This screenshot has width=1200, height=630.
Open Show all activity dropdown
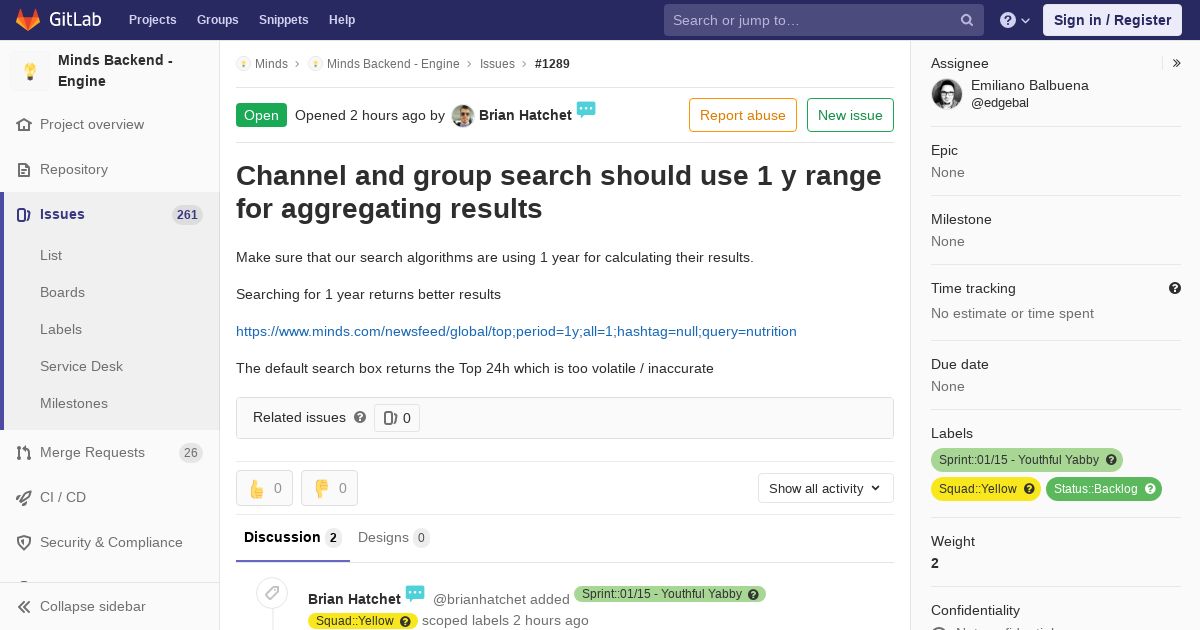(x=826, y=488)
